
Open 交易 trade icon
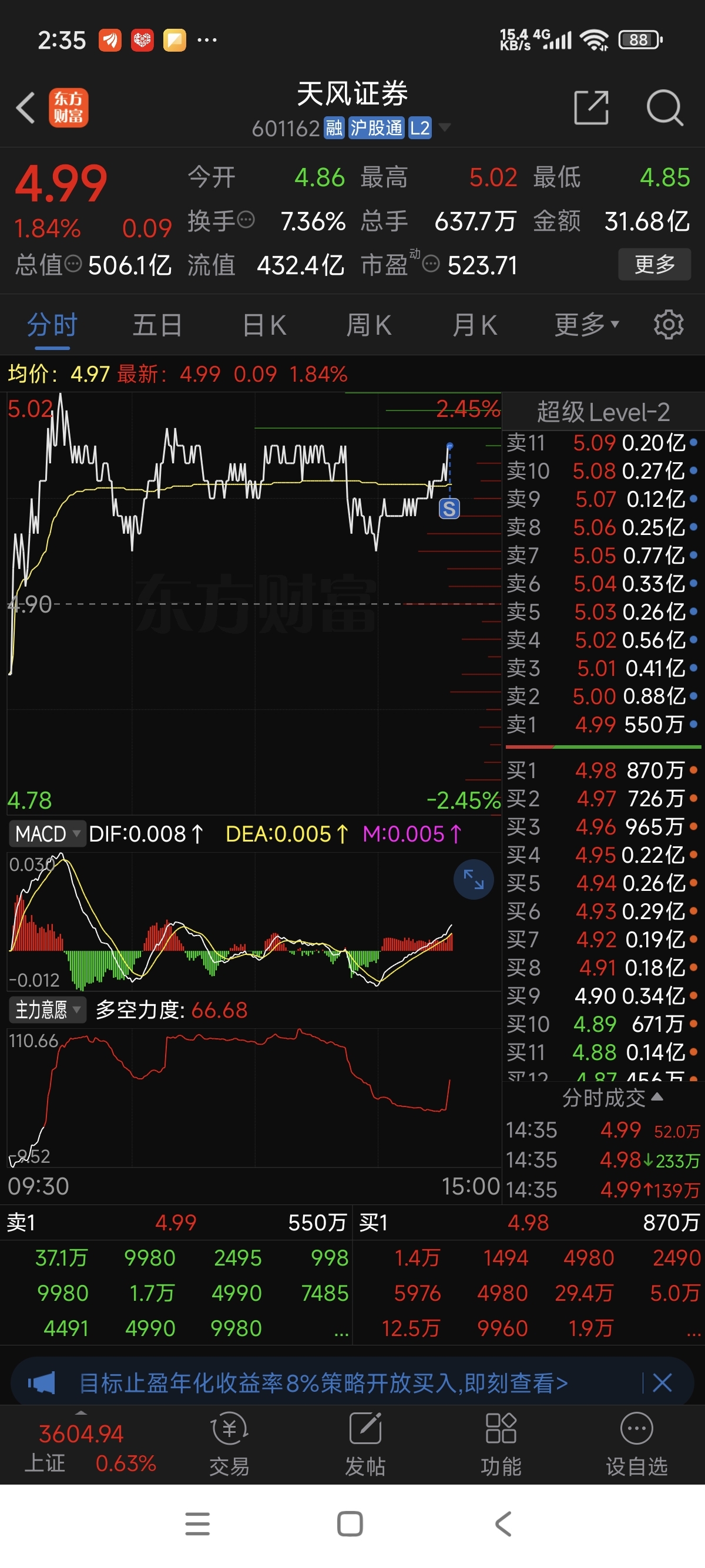229,1444
